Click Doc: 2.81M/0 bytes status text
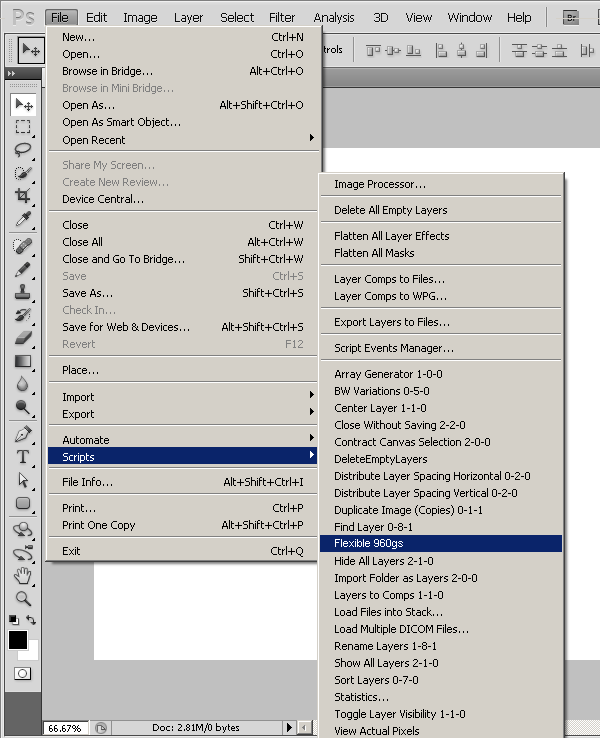The height and width of the screenshot is (738, 600). click(x=195, y=728)
